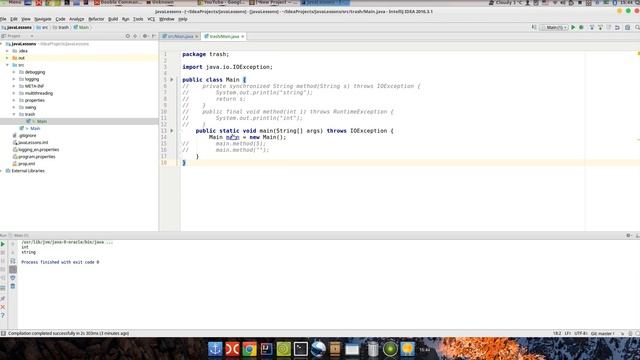Click the Project panel settings gear icon

tap(144, 36)
